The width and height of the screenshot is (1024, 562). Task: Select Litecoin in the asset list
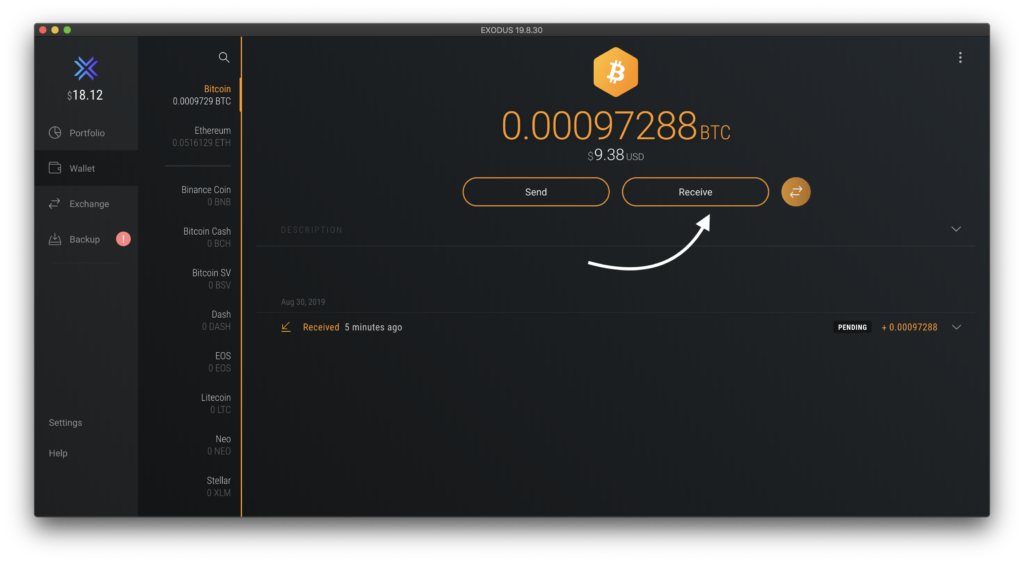(216, 403)
